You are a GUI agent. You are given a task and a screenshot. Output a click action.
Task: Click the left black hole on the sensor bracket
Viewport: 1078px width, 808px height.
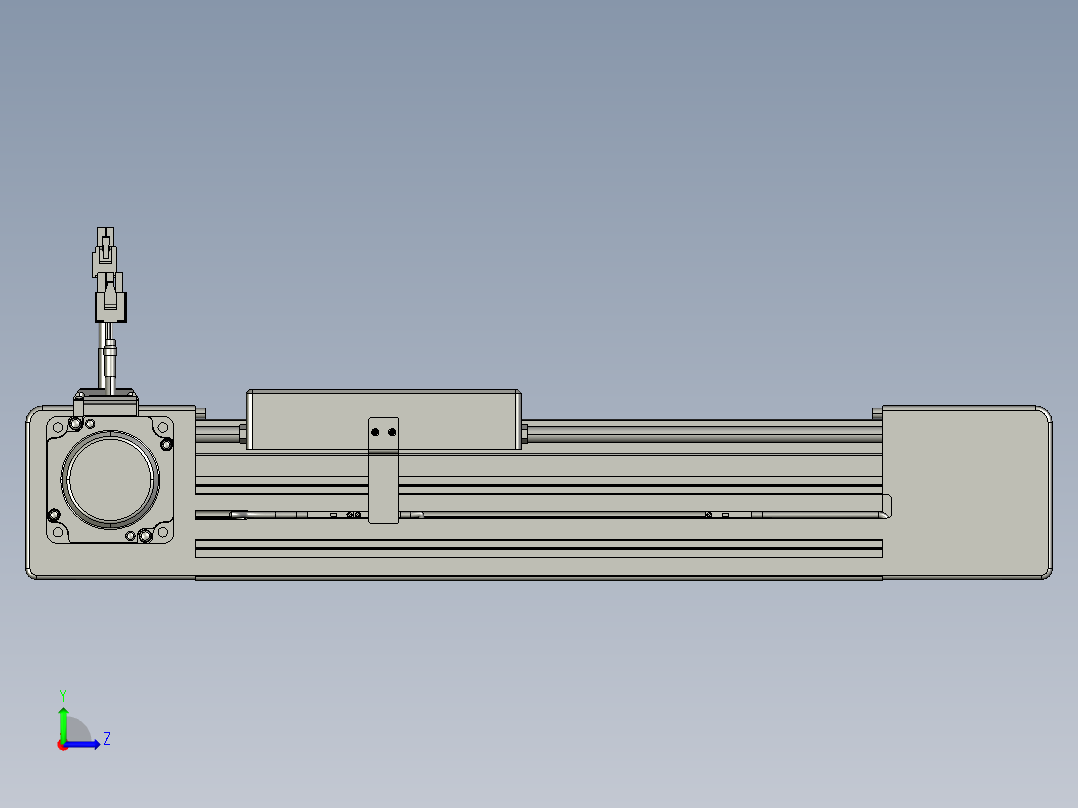click(375, 433)
